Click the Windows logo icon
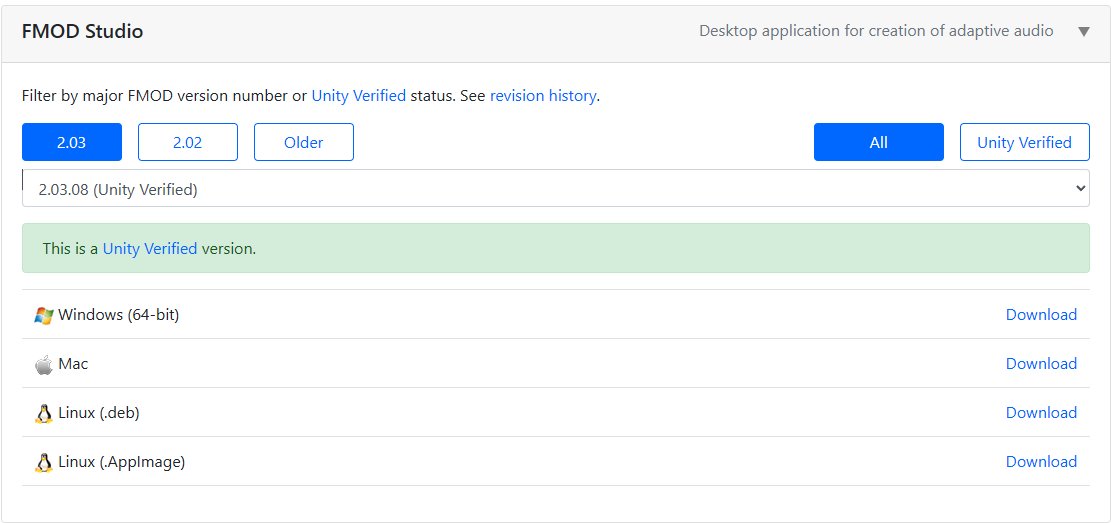This screenshot has height=523, width=1111. coord(44,315)
